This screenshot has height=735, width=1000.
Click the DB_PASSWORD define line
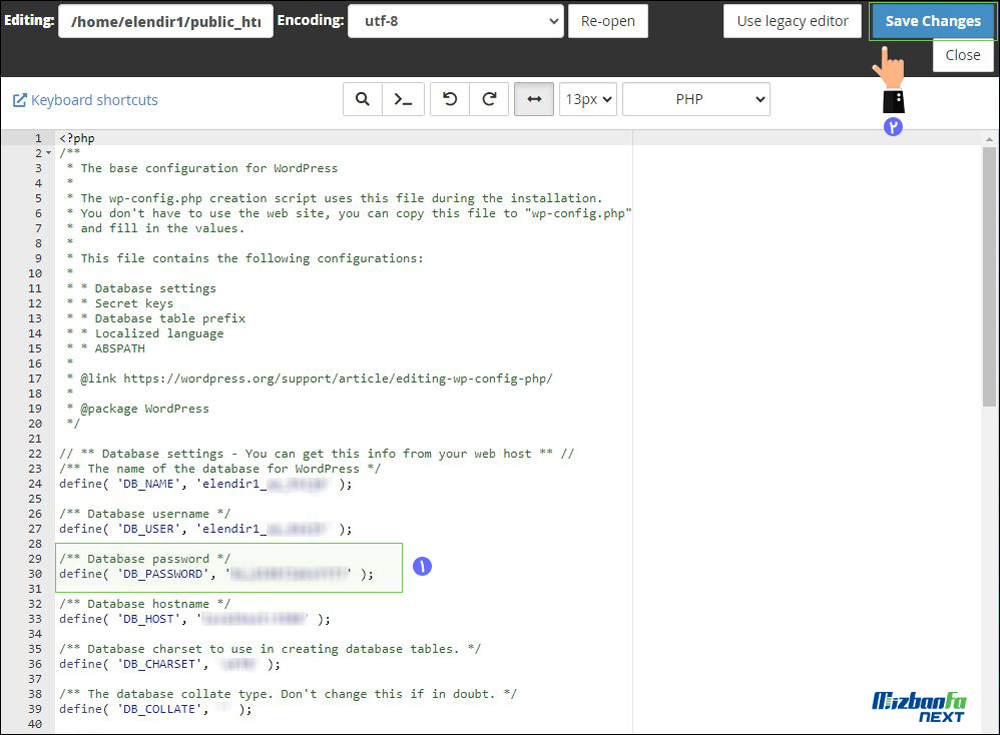coord(216,574)
